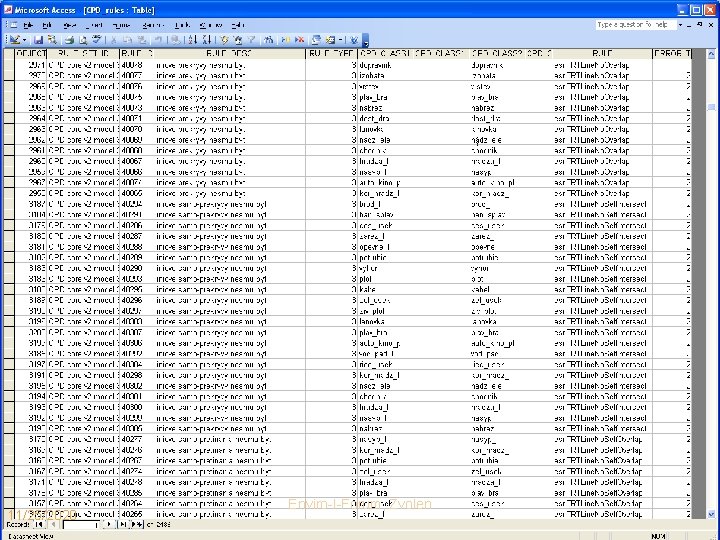Open the Records menu
720x540 pixels.
tap(152, 25)
